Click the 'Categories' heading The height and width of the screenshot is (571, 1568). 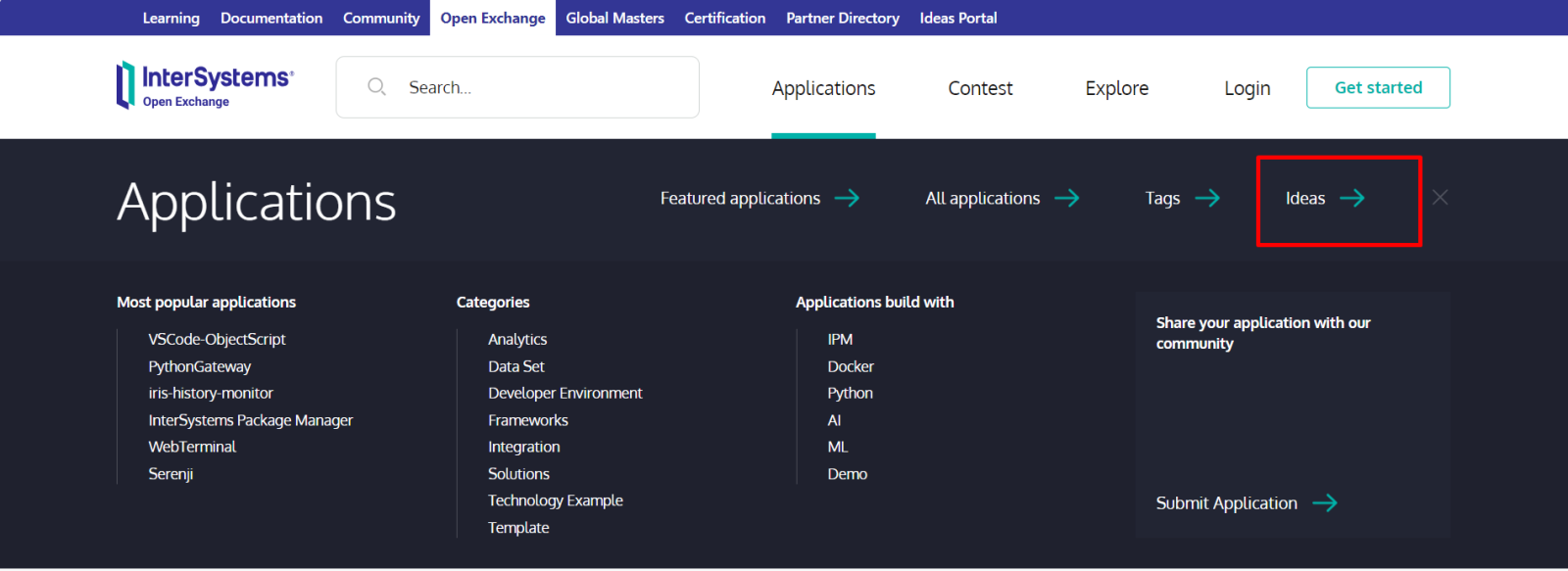[493, 302]
